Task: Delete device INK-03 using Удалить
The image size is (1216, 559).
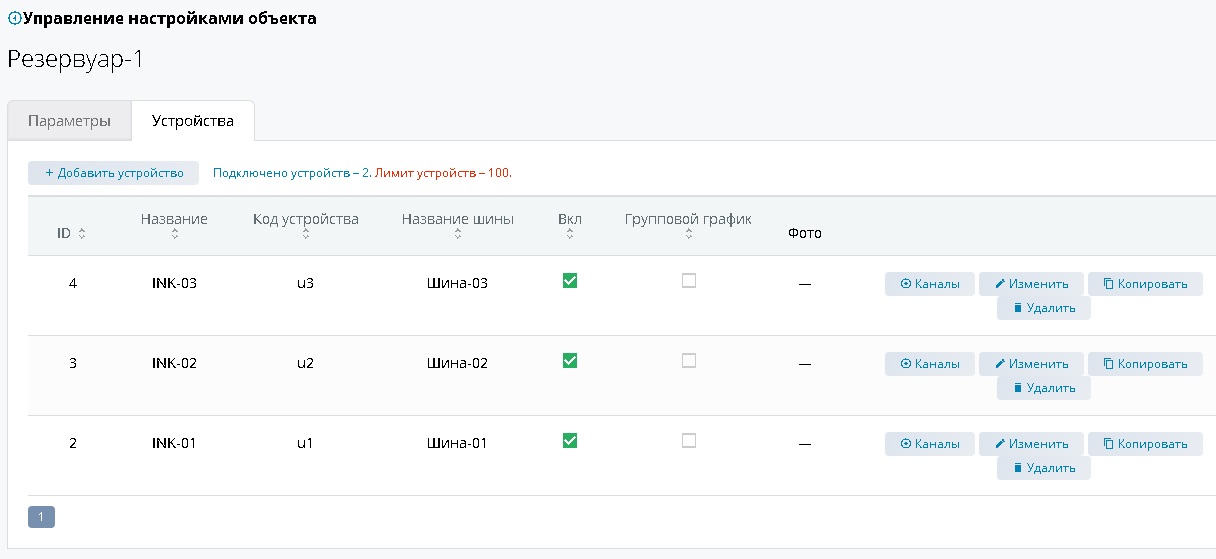Action: point(1043,308)
